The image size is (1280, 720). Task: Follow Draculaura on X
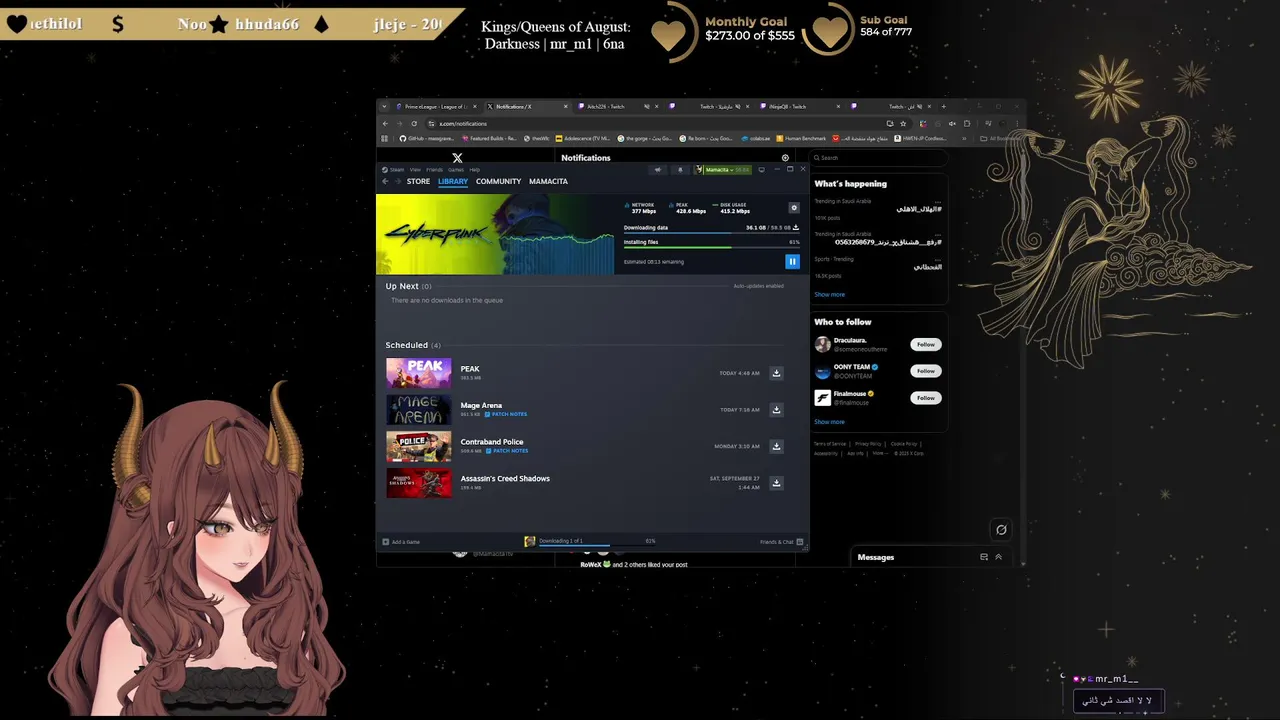[x=926, y=344]
